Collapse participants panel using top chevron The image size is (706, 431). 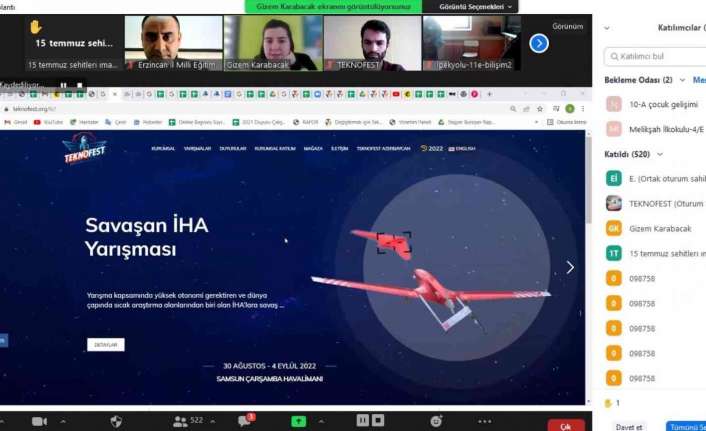[606, 28]
